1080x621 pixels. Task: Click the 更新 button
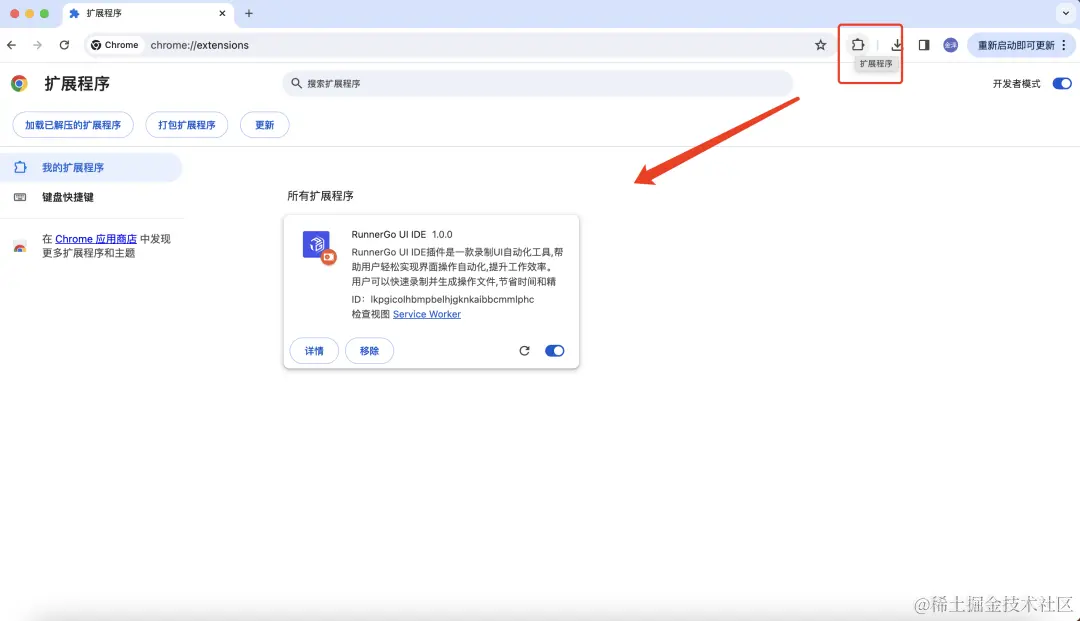point(264,125)
